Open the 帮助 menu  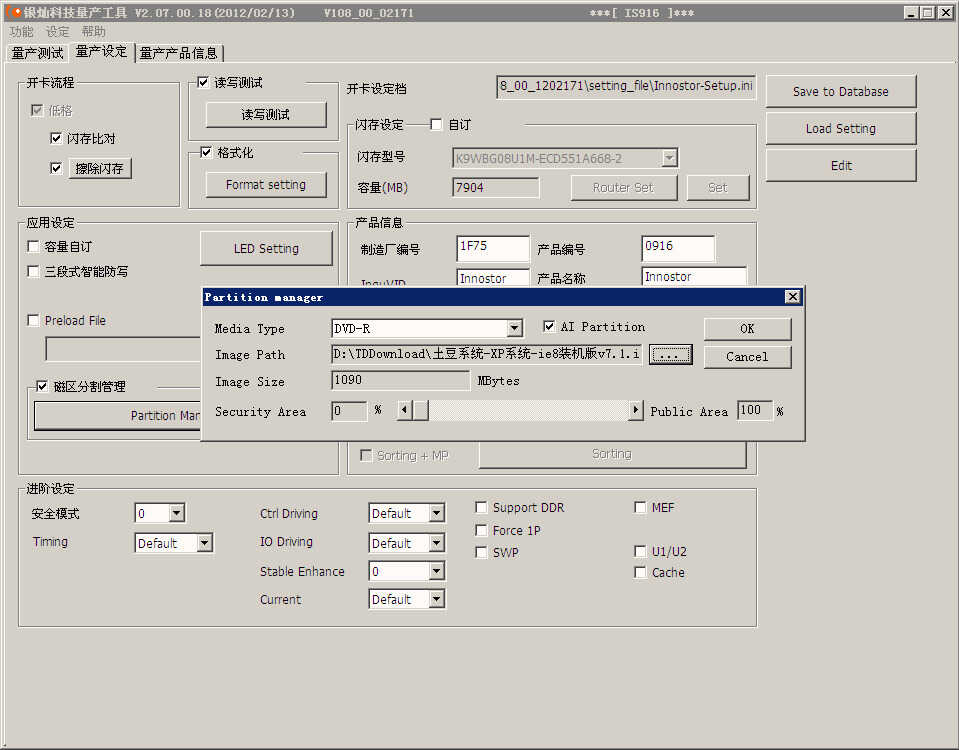coord(93,32)
